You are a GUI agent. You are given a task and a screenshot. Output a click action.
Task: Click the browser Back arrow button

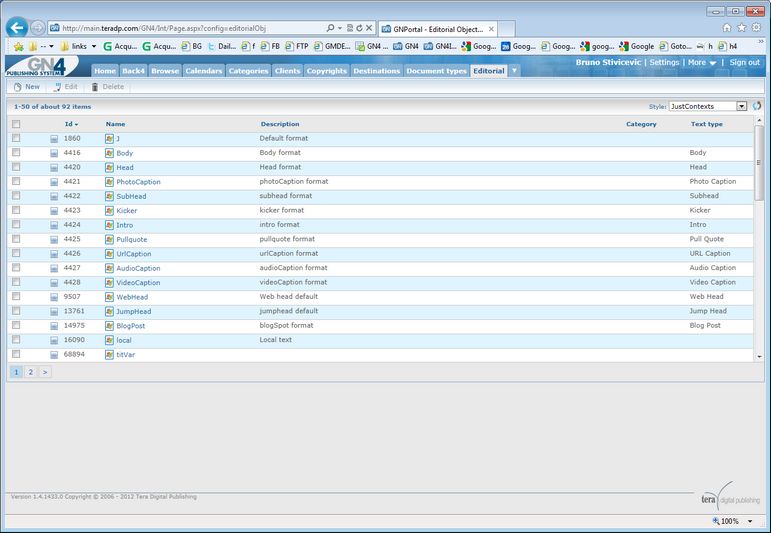pos(17,28)
